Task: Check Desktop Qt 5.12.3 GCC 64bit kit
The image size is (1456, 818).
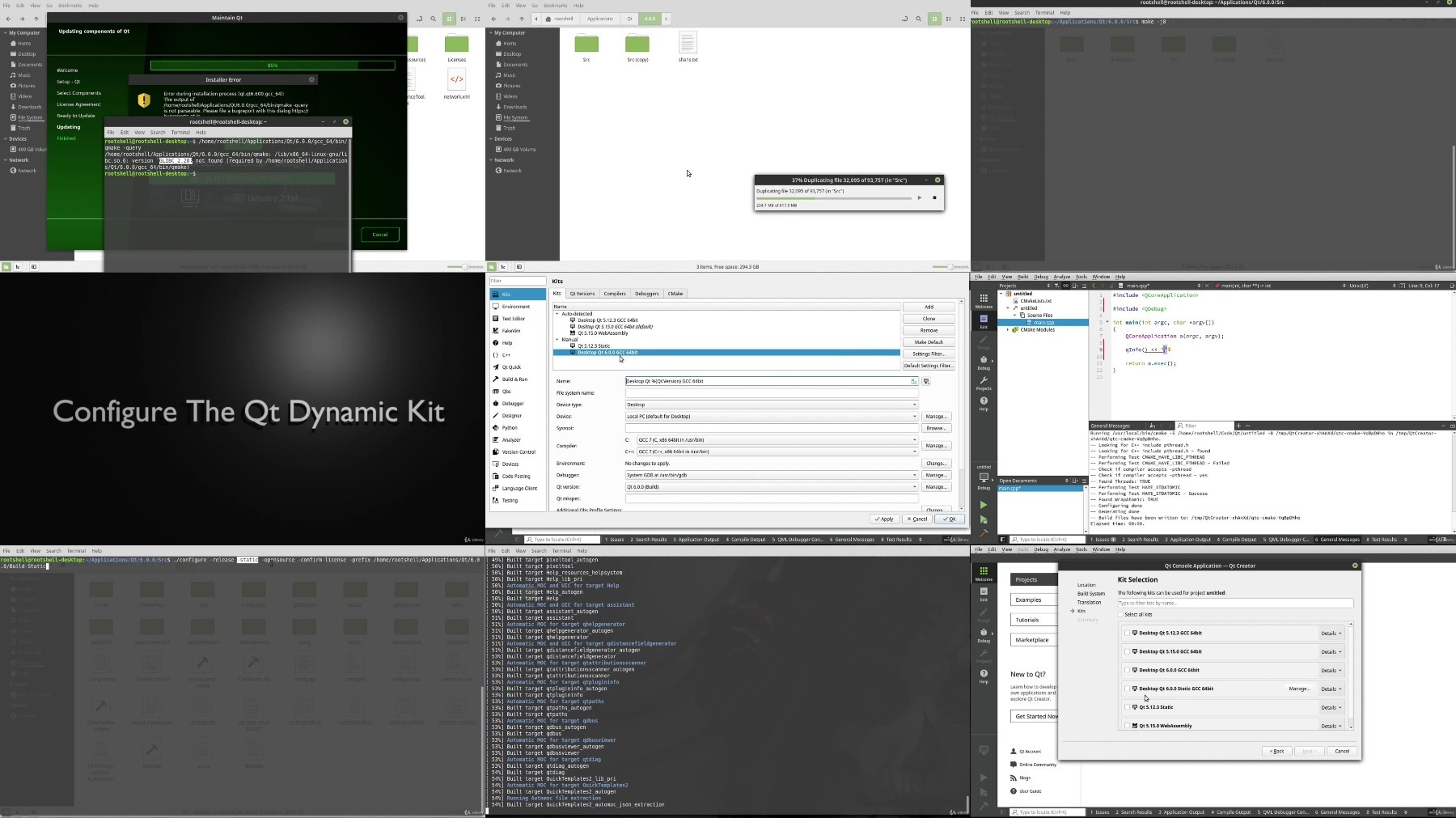Action: (1127, 634)
